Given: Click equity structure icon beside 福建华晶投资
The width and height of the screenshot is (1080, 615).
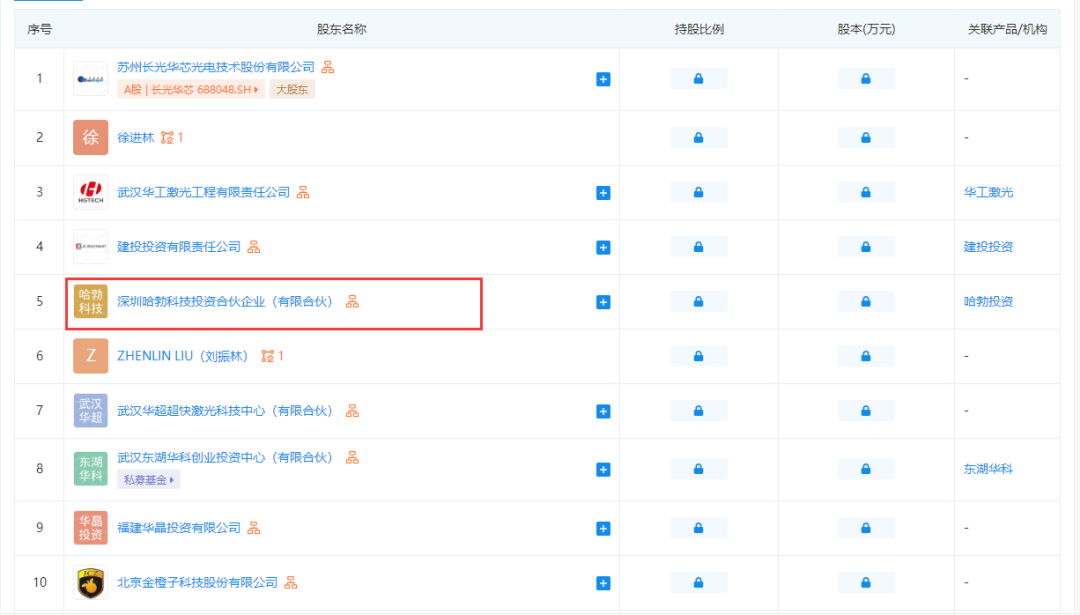Looking at the screenshot, I should pyautogui.click(x=254, y=528).
